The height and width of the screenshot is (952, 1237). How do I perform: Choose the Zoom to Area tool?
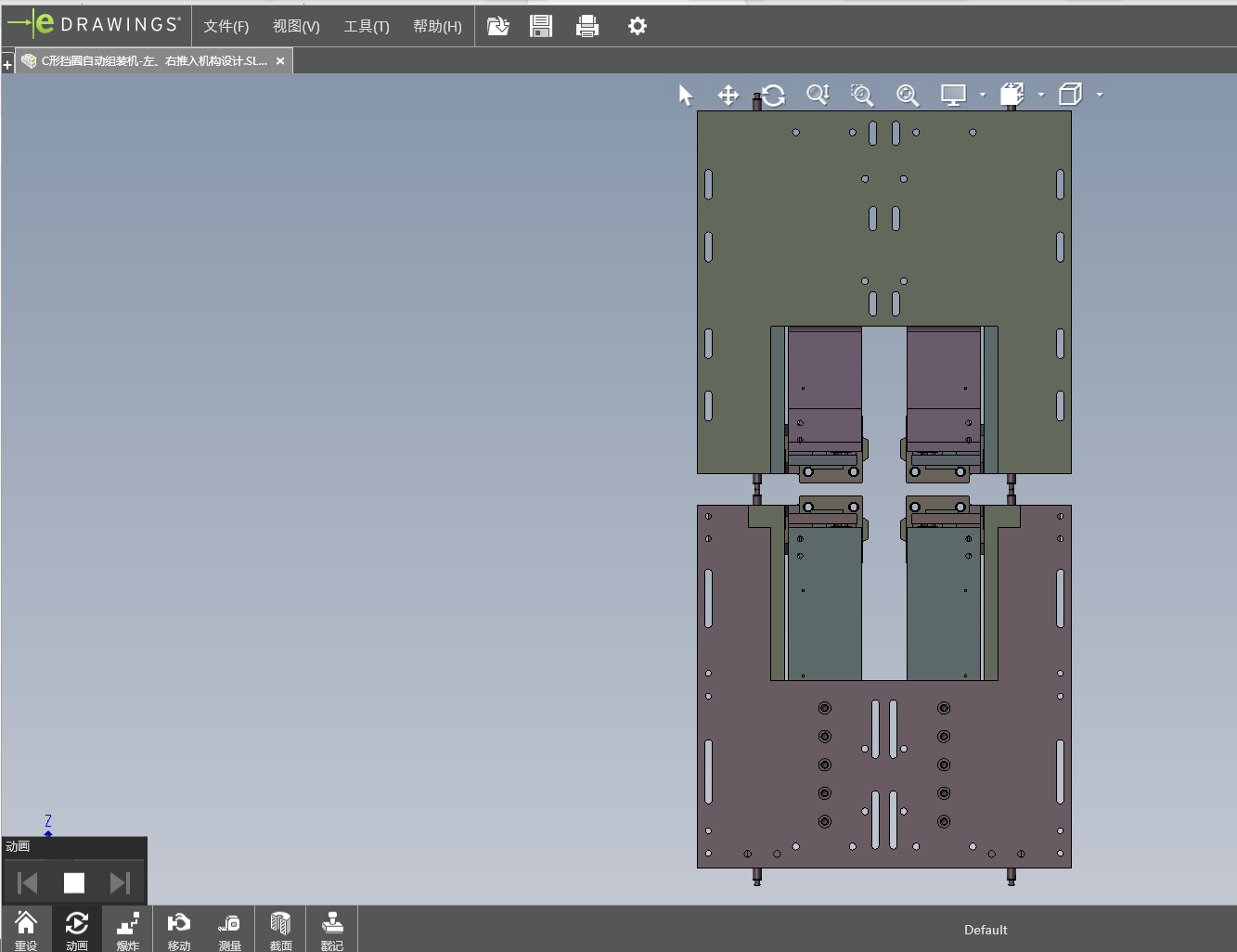click(x=862, y=95)
